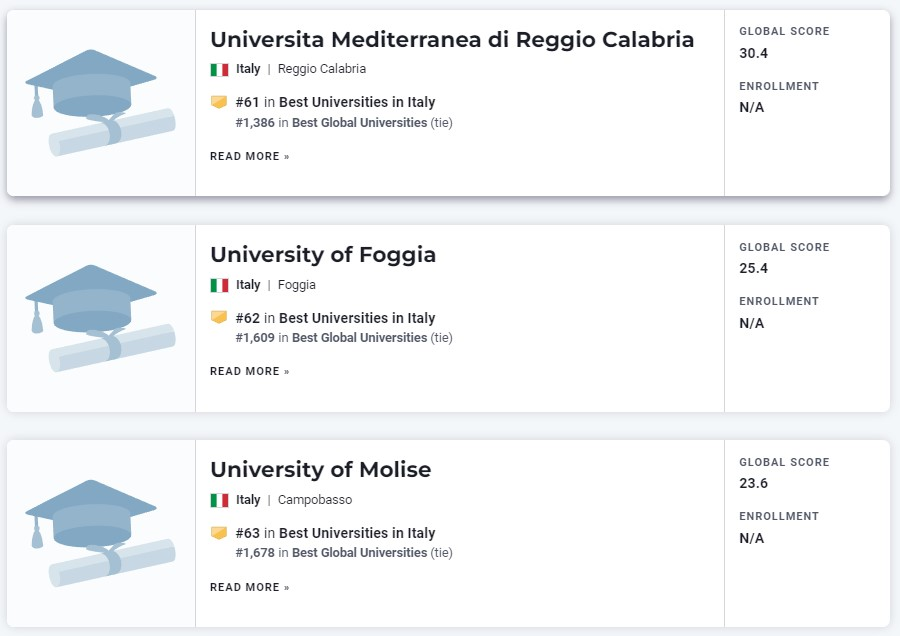Click the Italy flag under Universita Mediterranea
The width and height of the screenshot is (900, 636).
point(219,69)
